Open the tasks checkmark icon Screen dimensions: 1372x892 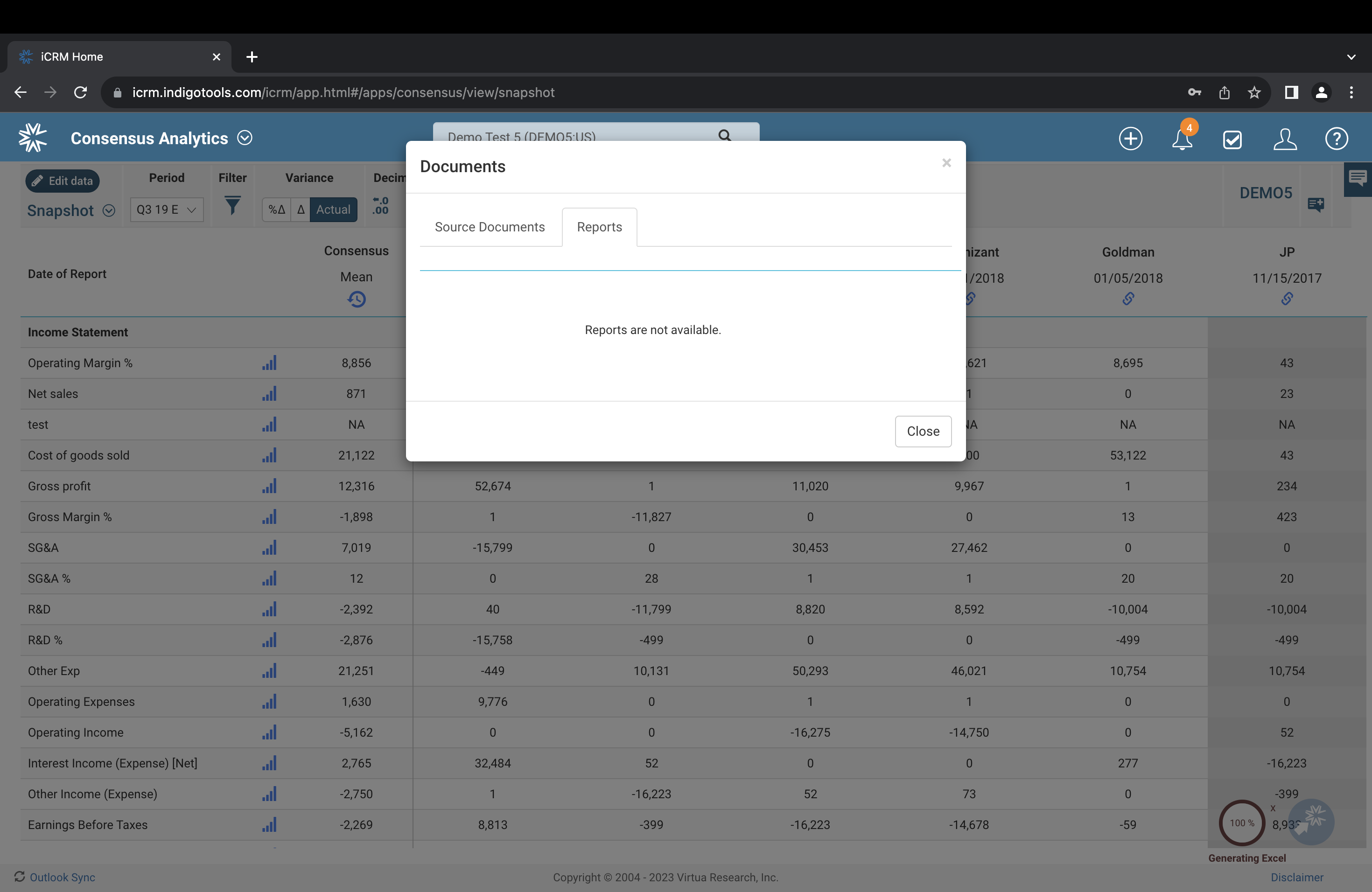coord(1232,139)
